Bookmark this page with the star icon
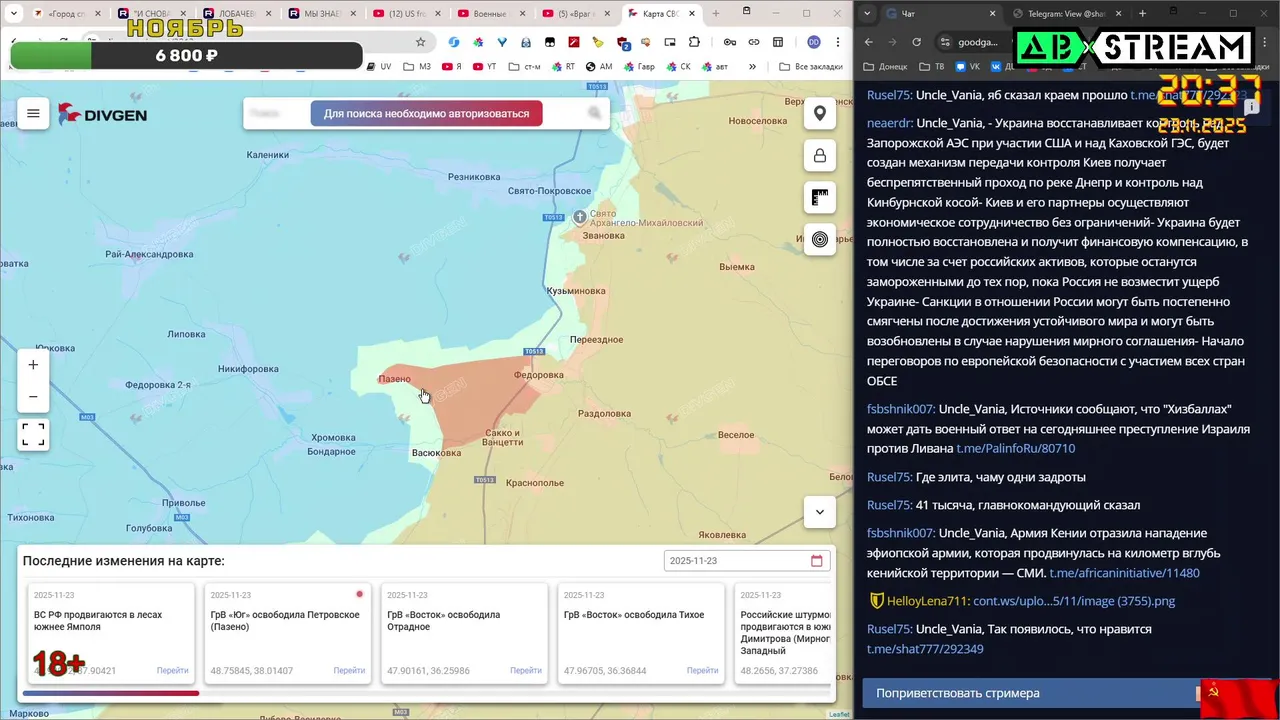Image resolution: width=1280 pixels, height=720 pixels. pos(421,42)
